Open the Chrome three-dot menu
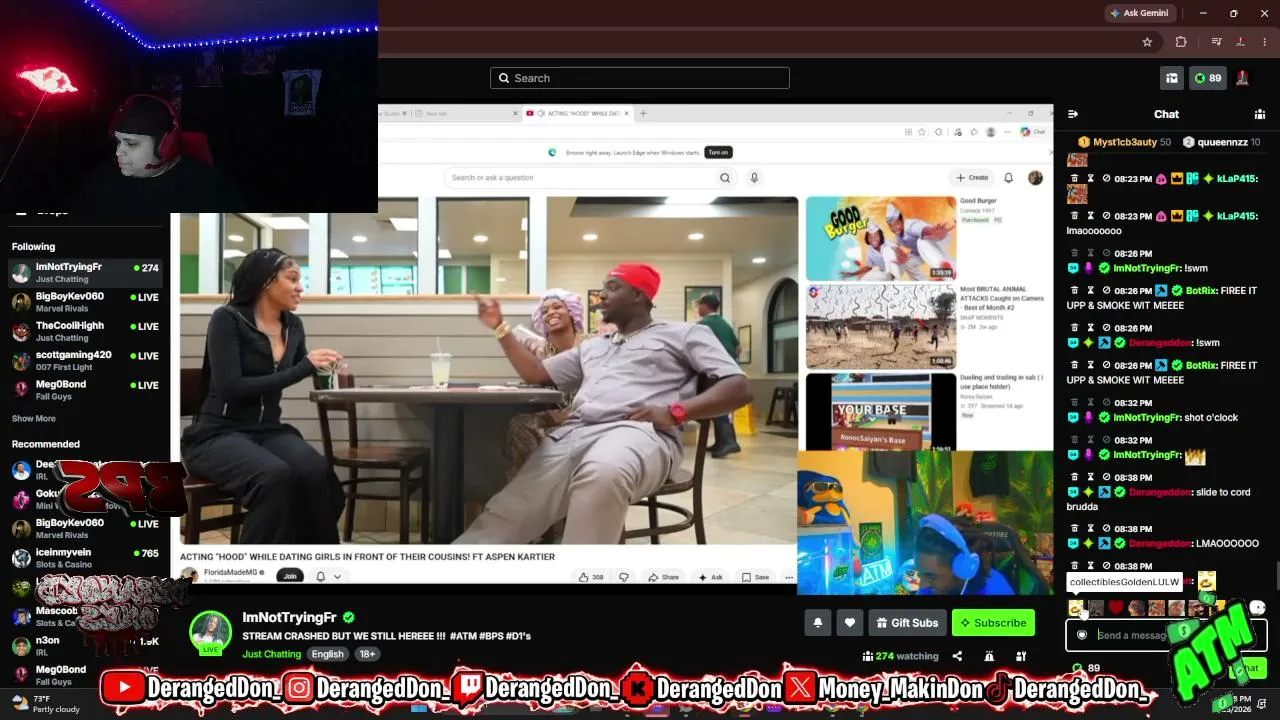This screenshot has height=720, width=1280. click(x=1267, y=42)
